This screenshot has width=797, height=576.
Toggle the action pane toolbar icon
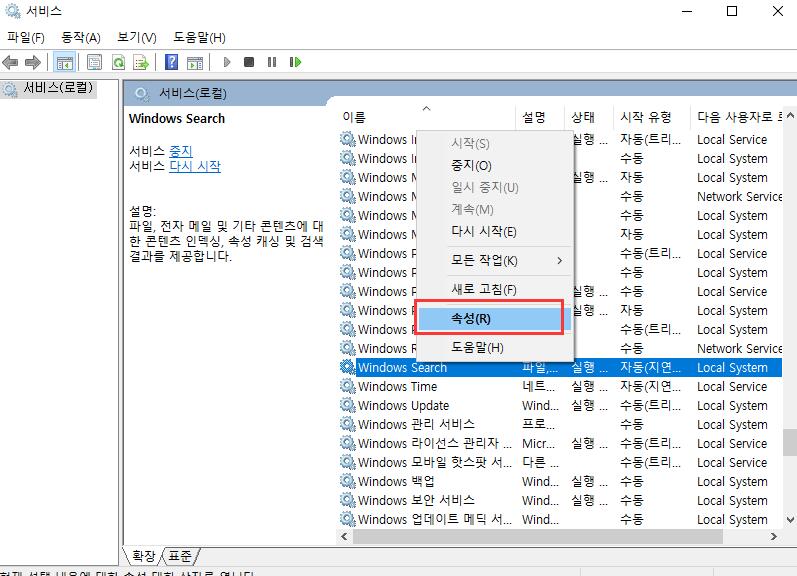[x=195, y=63]
